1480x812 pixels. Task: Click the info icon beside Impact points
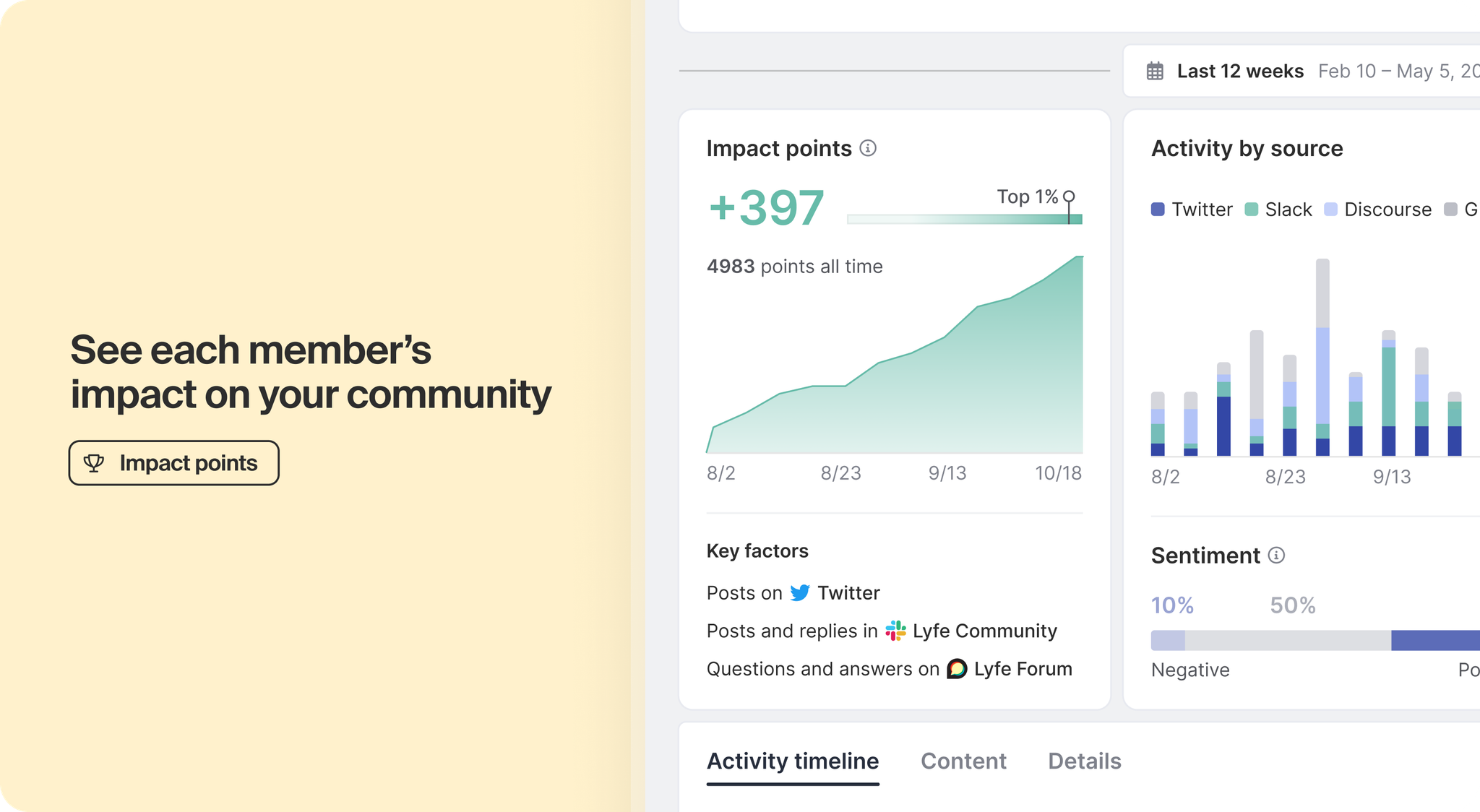(868, 148)
